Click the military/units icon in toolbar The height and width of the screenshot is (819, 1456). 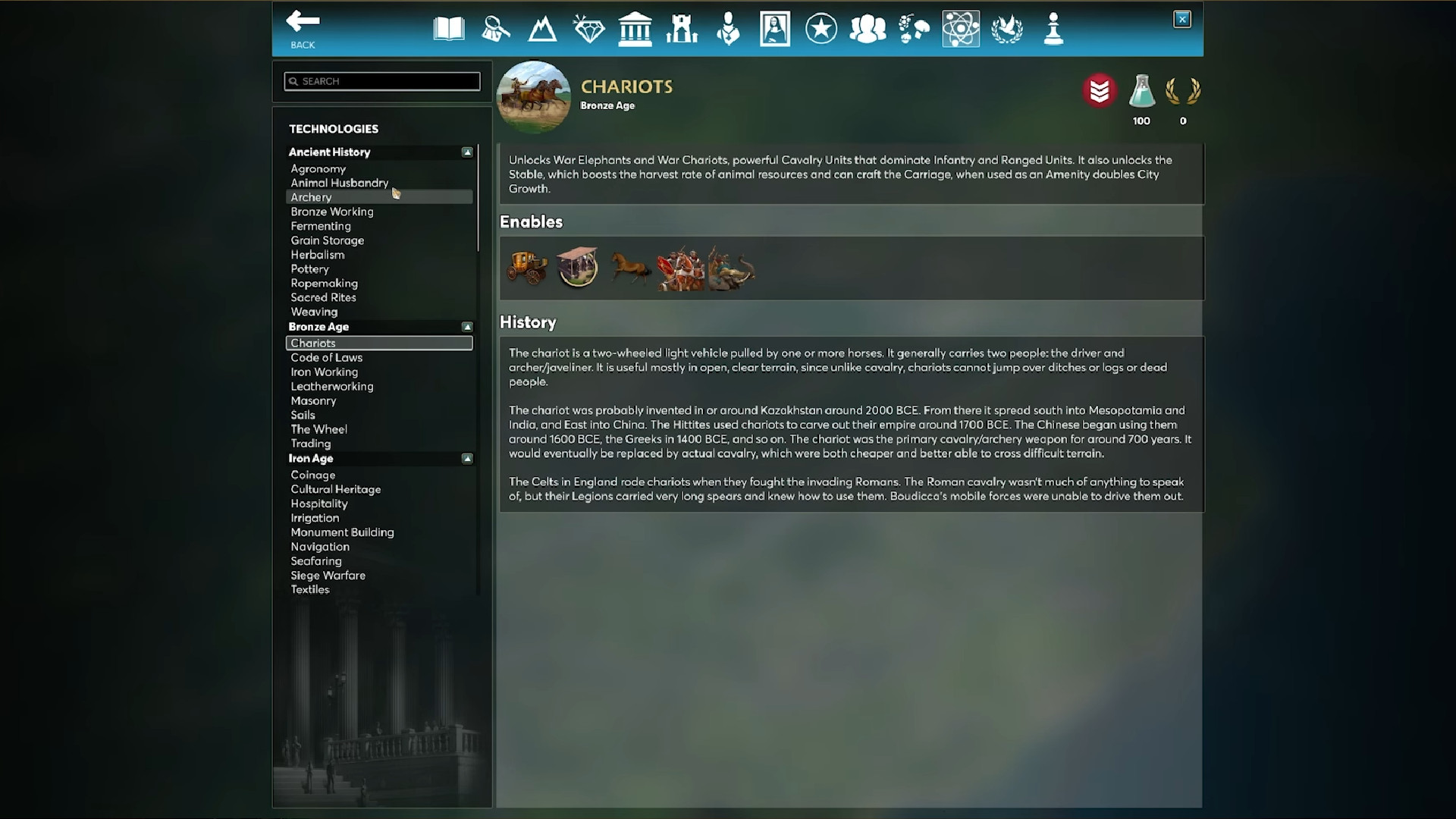[x=1053, y=28]
